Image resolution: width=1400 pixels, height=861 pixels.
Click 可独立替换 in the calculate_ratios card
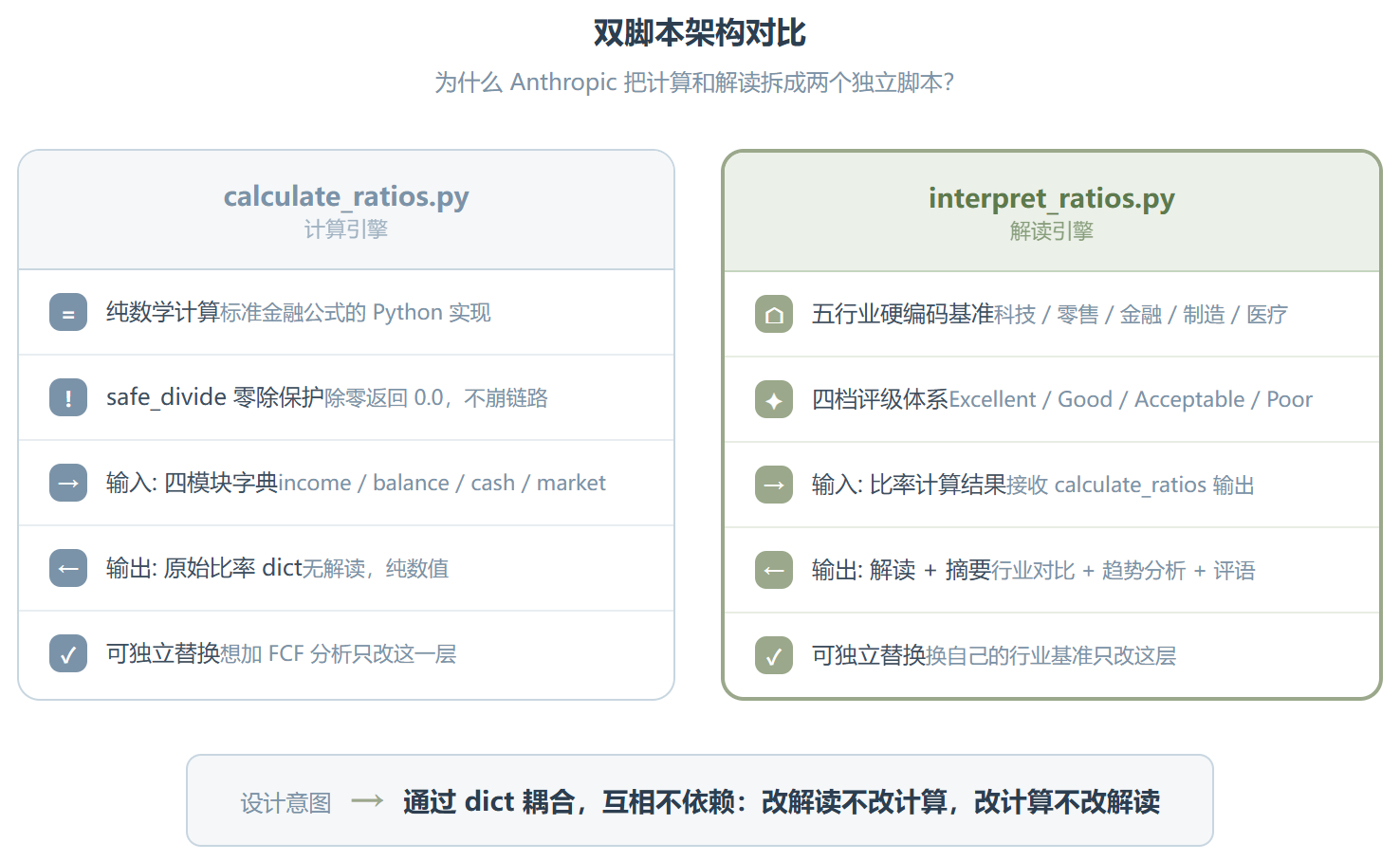point(163,654)
